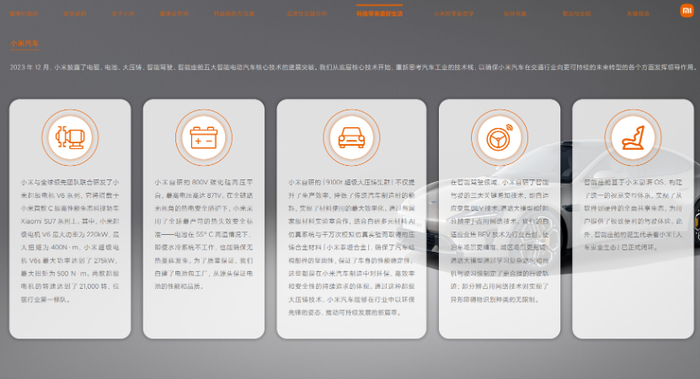
Task: Click the Xiaomi MI logo icon
Action: pos(687,10)
